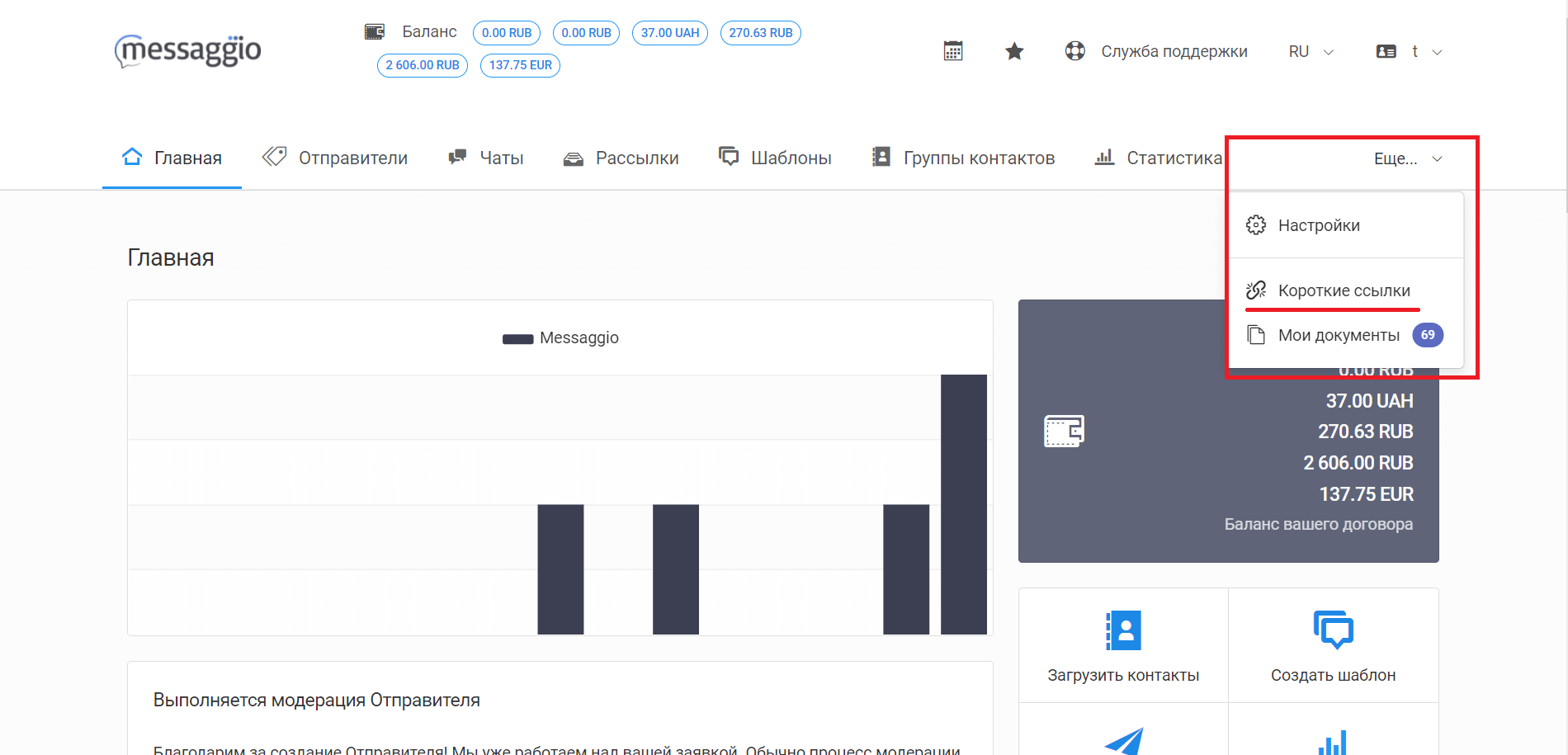Click the home icon of Главная tab
Screen dimensions: 1568x755
click(132, 157)
